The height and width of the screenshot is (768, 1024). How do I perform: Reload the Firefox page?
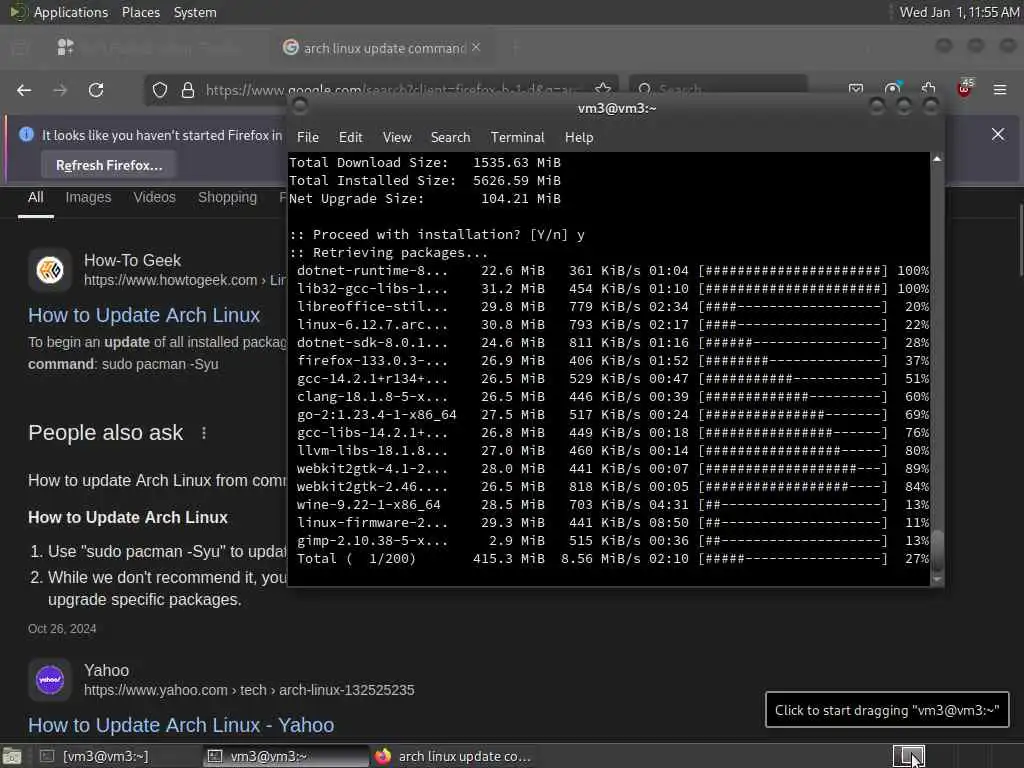(96, 90)
